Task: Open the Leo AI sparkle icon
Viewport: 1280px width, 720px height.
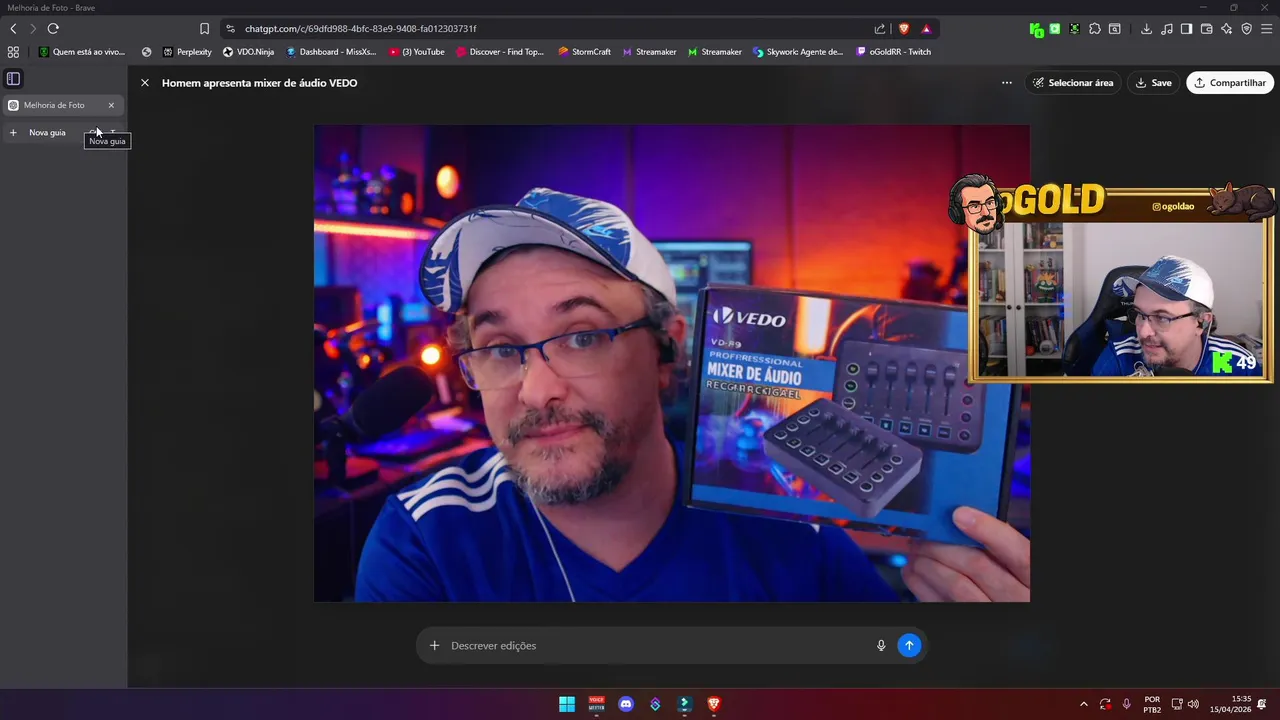Action: pyautogui.click(x=1226, y=29)
